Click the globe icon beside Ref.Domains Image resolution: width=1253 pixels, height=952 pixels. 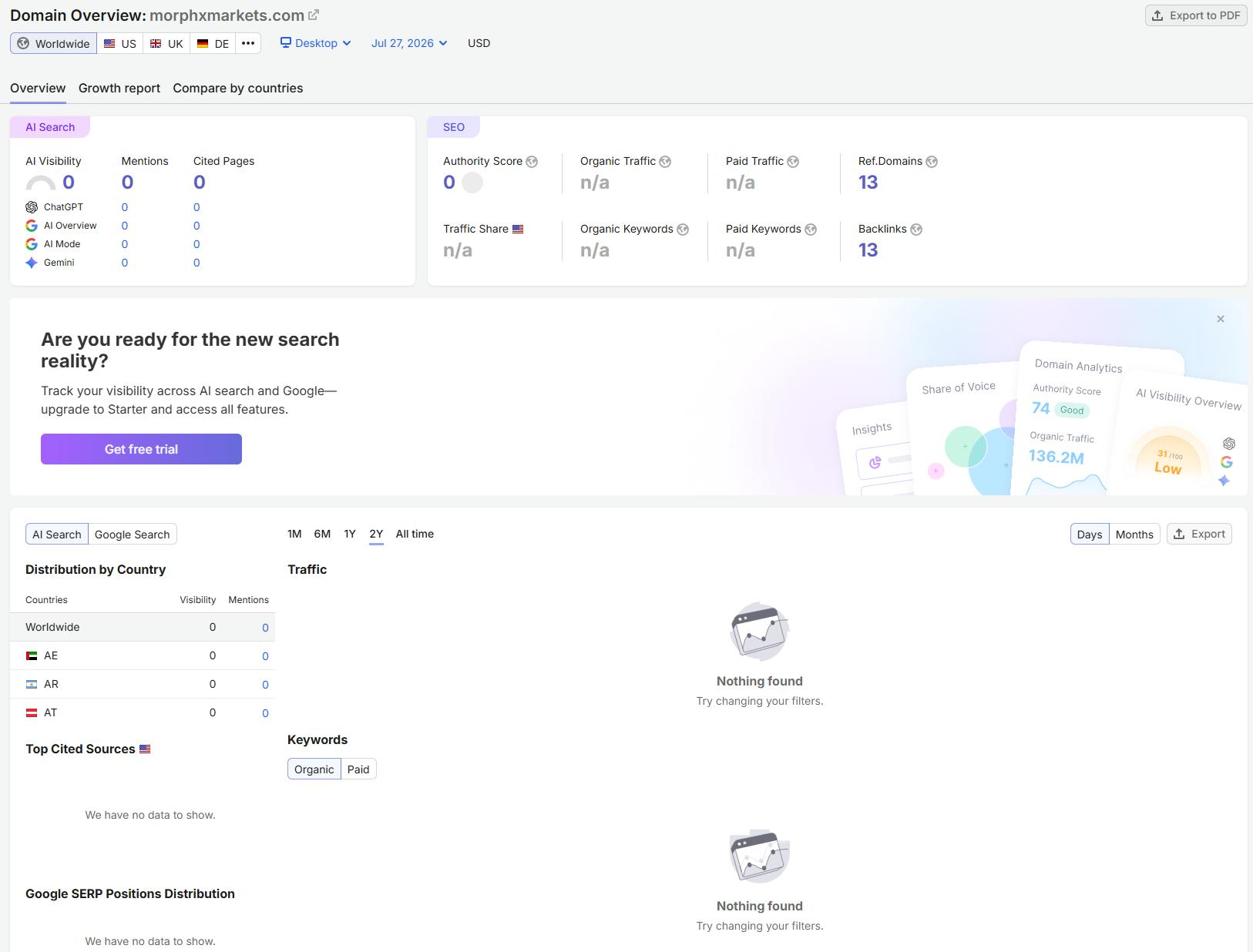(x=932, y=162)
